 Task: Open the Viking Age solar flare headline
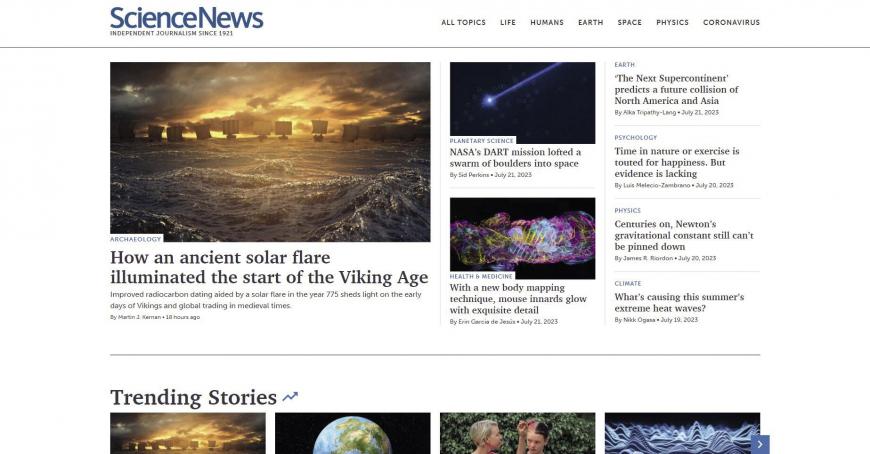point(269,267)
